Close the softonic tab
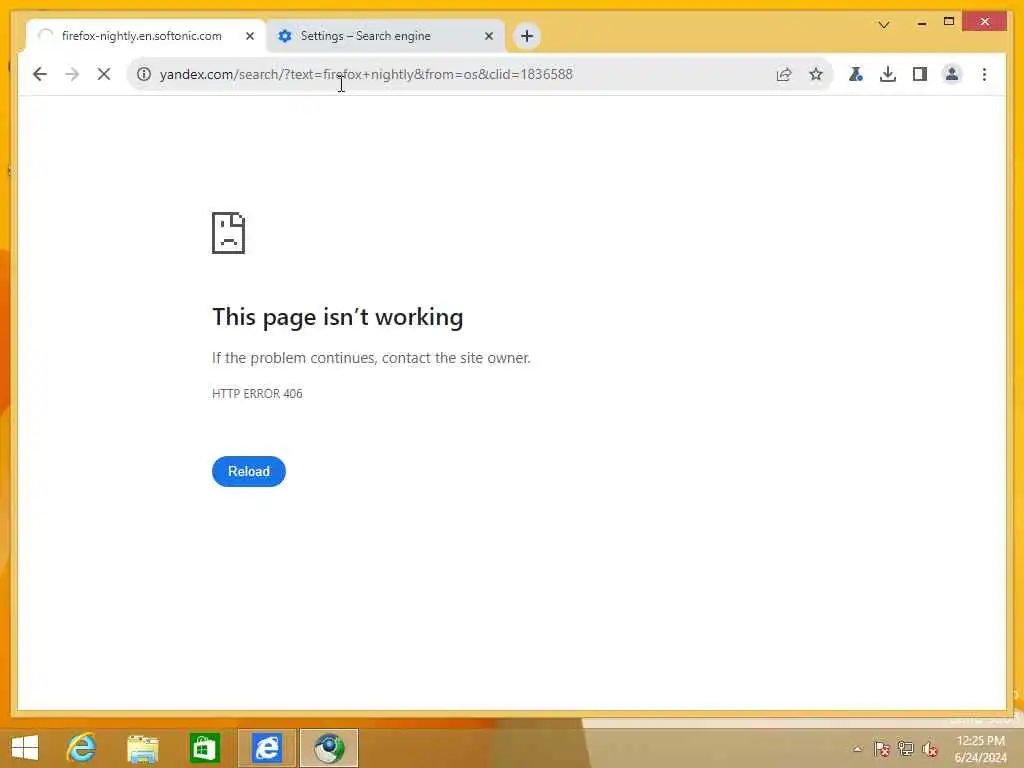The image size is (1024, 768). pyautogui.click(x=249, y=36)
